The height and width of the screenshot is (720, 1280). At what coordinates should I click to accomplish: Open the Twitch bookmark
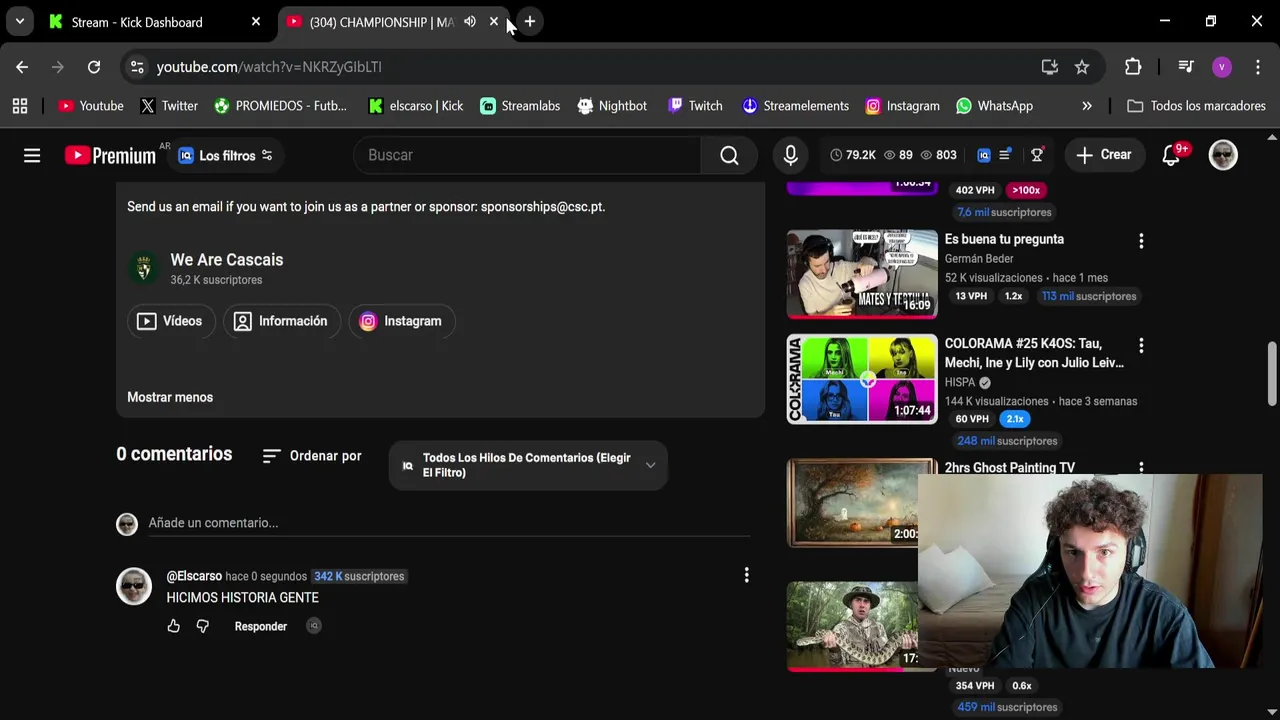point(695,105)
